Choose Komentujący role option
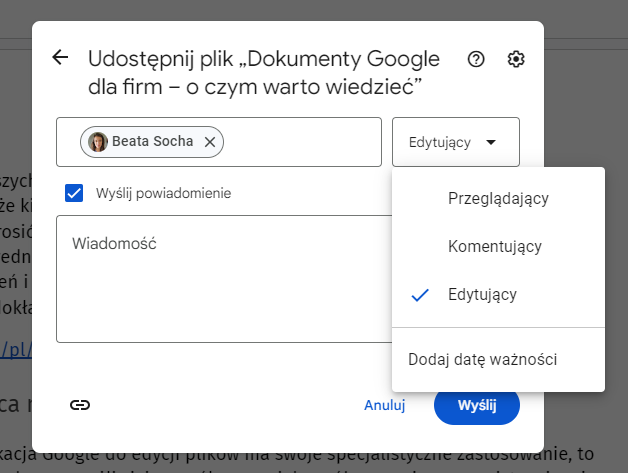628x473 pixels. click(498, 246)
